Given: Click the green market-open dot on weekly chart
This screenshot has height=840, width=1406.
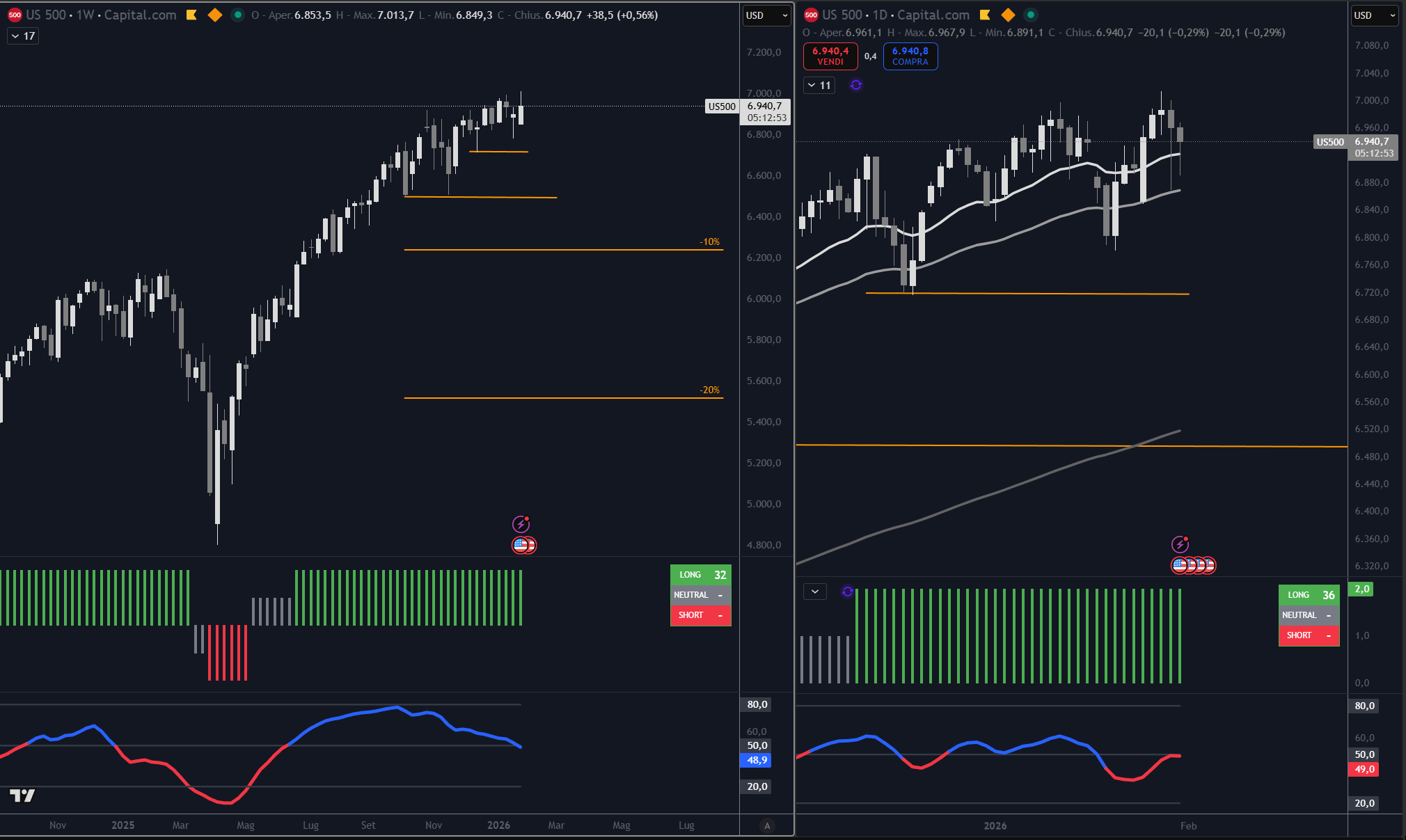Looking at the screenshot, I should (x=237, y=15).
